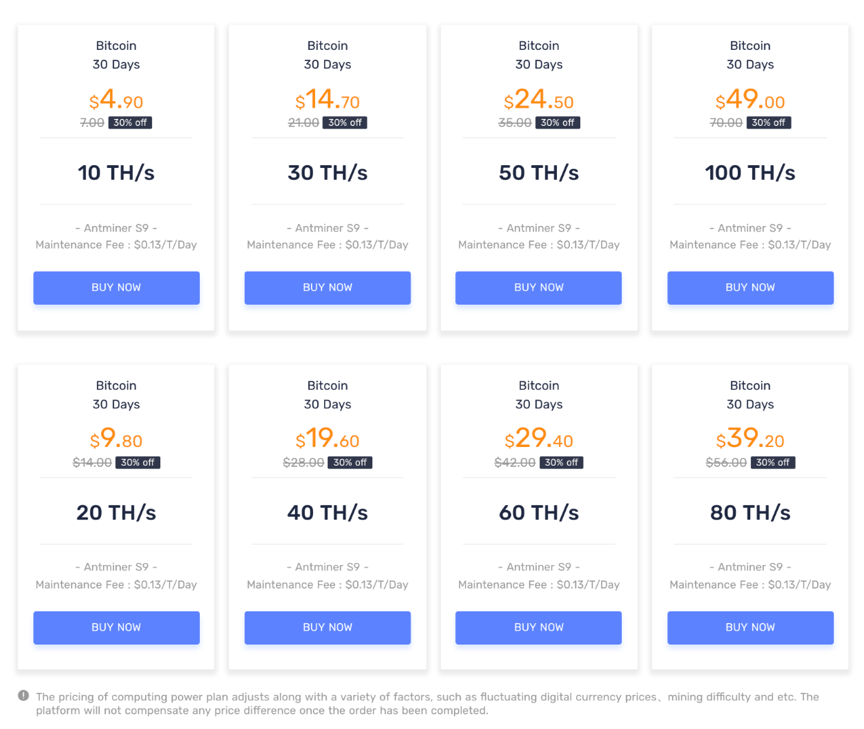Click BUY NOW for the 20 TH/s plan
Viewport: 864px width, 729px height.
[116, 628]
